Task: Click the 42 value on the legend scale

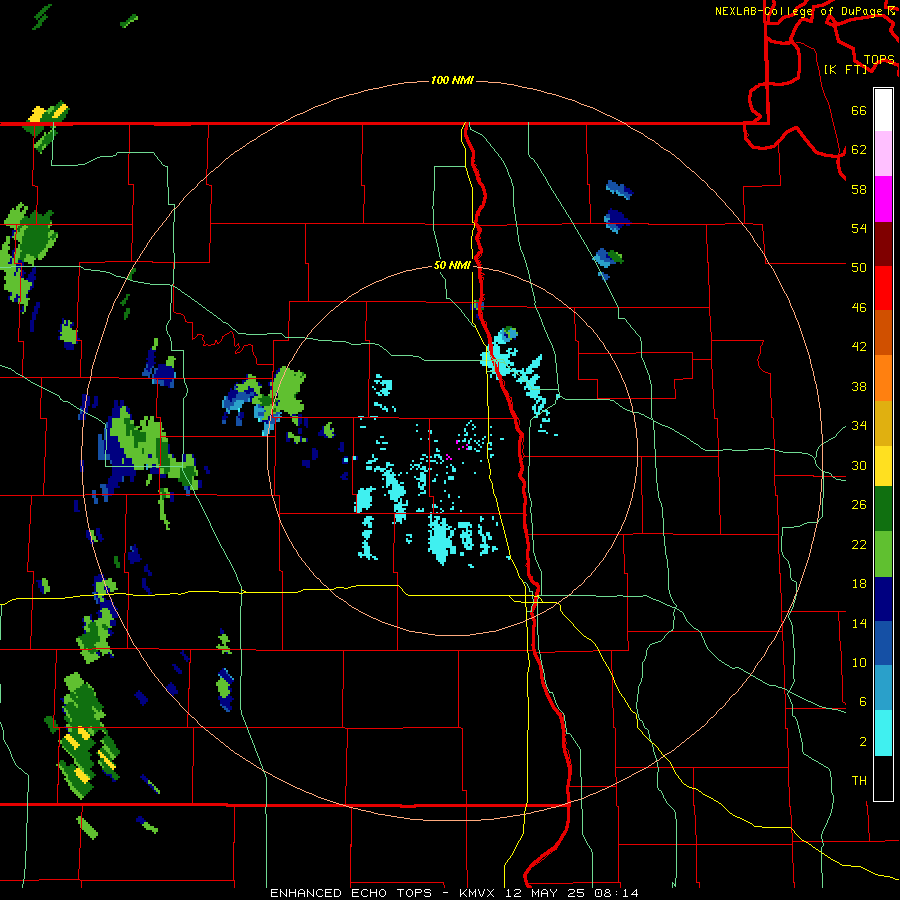Action: pos(859,346)
